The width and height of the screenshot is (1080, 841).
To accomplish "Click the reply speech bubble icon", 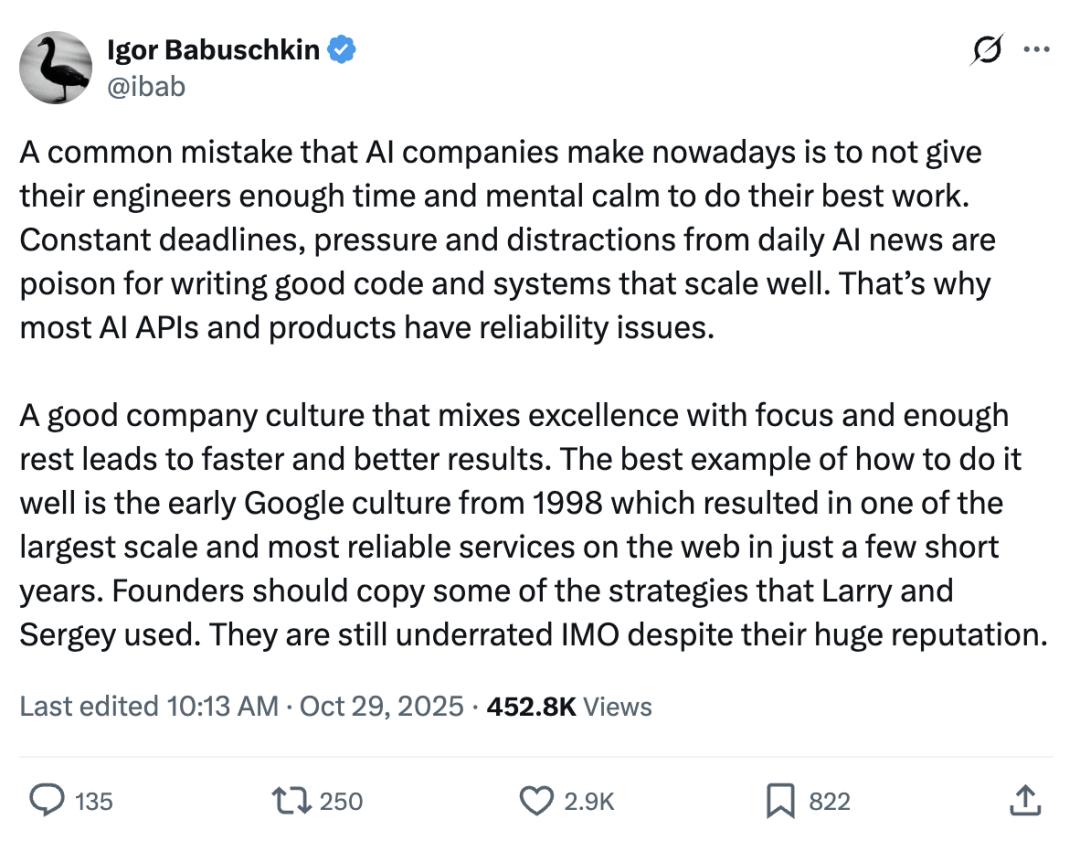I will (44, 800).
